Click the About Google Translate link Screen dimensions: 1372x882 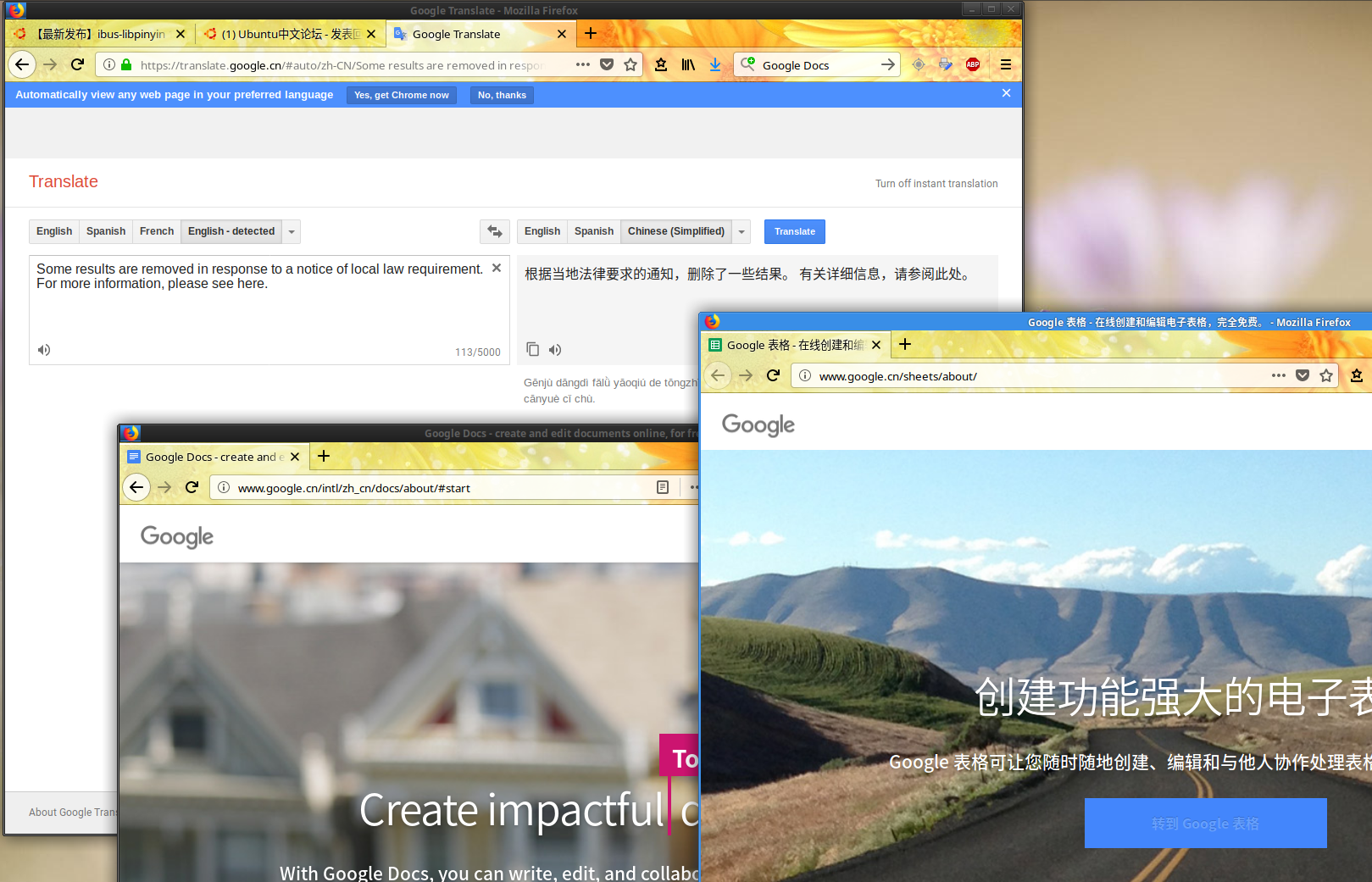[x=73, y=812]
